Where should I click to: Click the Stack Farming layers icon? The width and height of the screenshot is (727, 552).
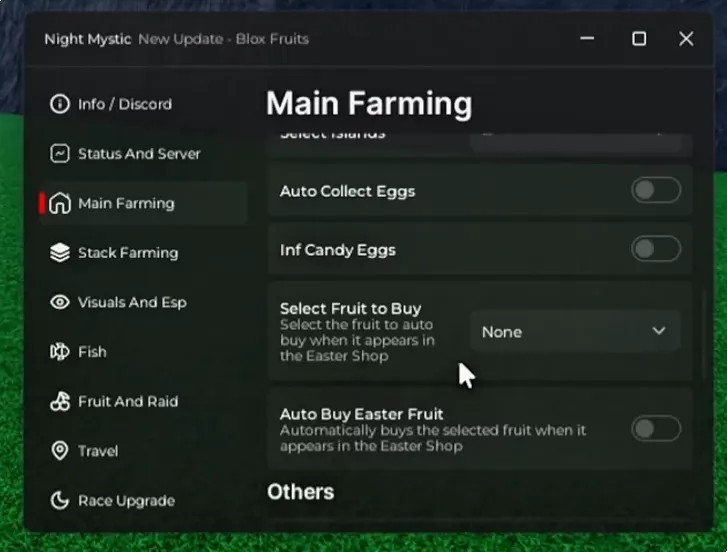60,253
